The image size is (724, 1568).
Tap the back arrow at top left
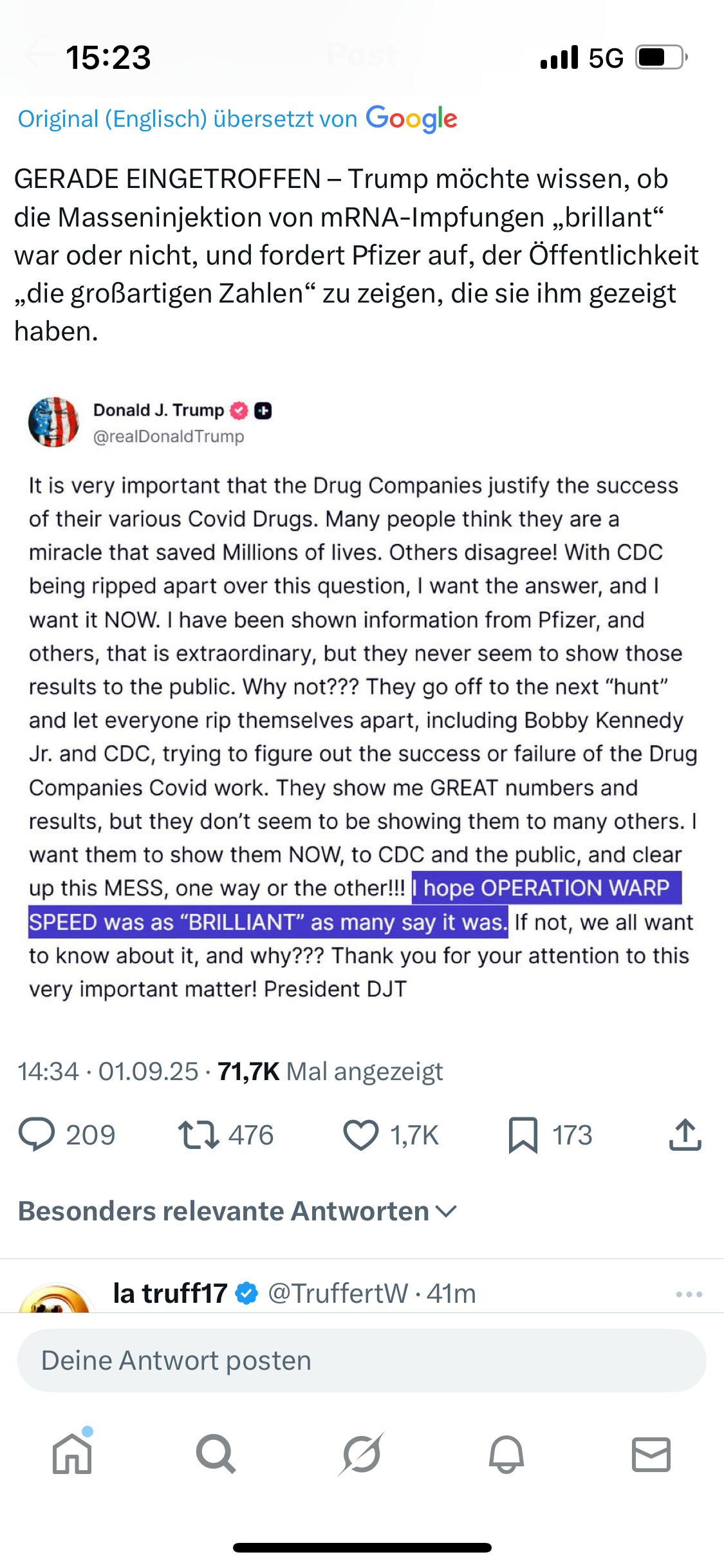pos(37,54)
